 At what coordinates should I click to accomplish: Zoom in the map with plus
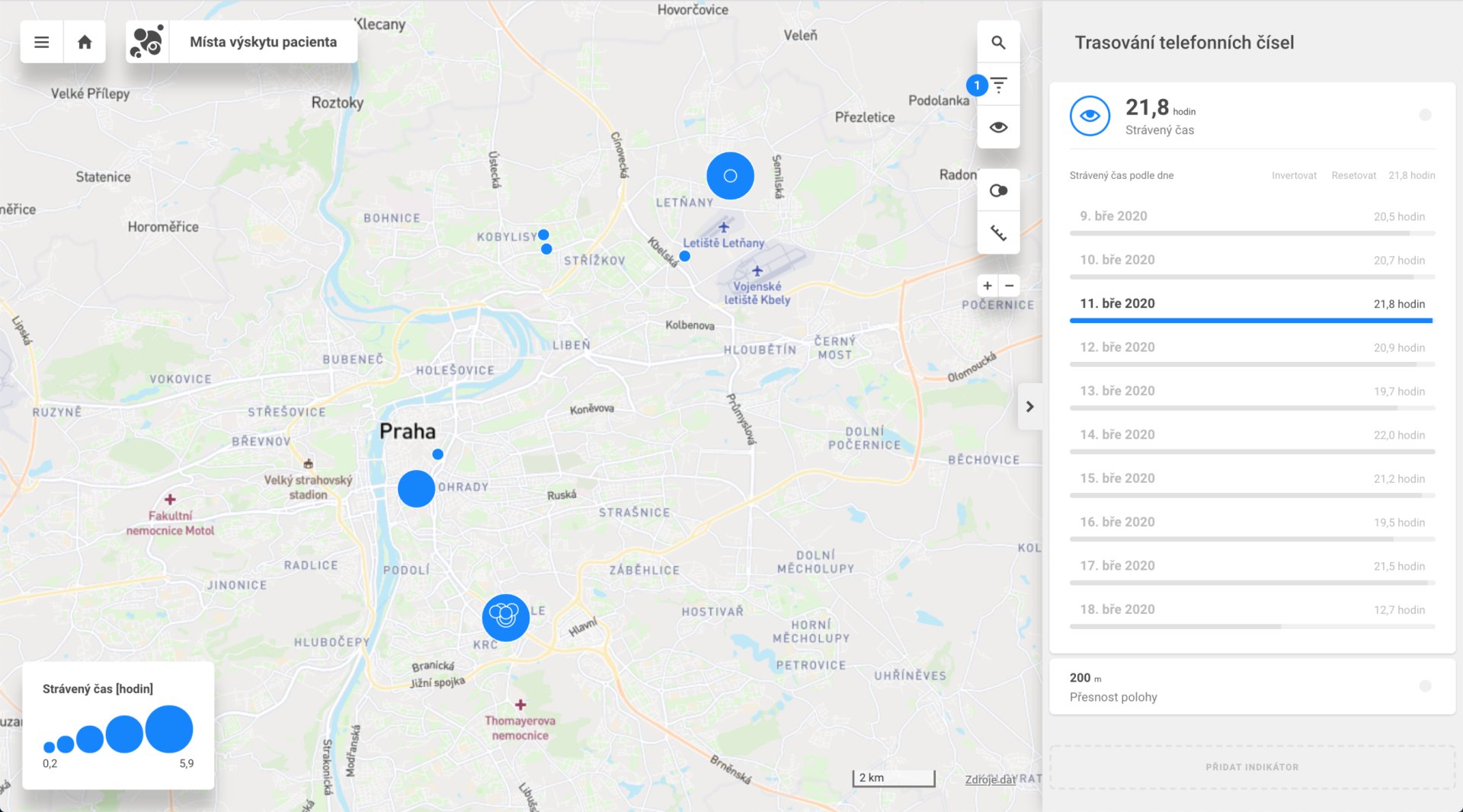point(988,286)
